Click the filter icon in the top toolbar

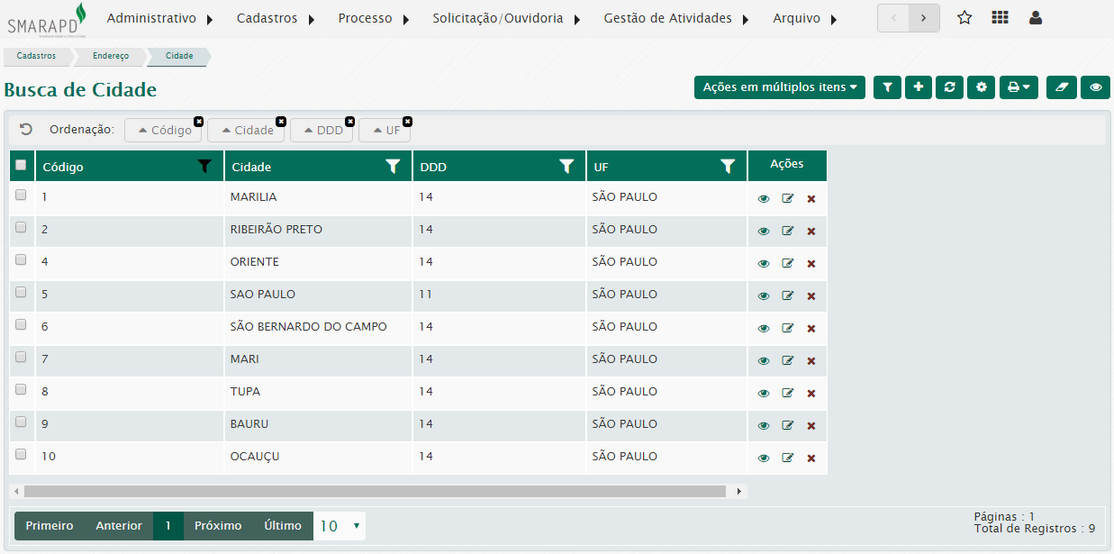tap(887, 88)
